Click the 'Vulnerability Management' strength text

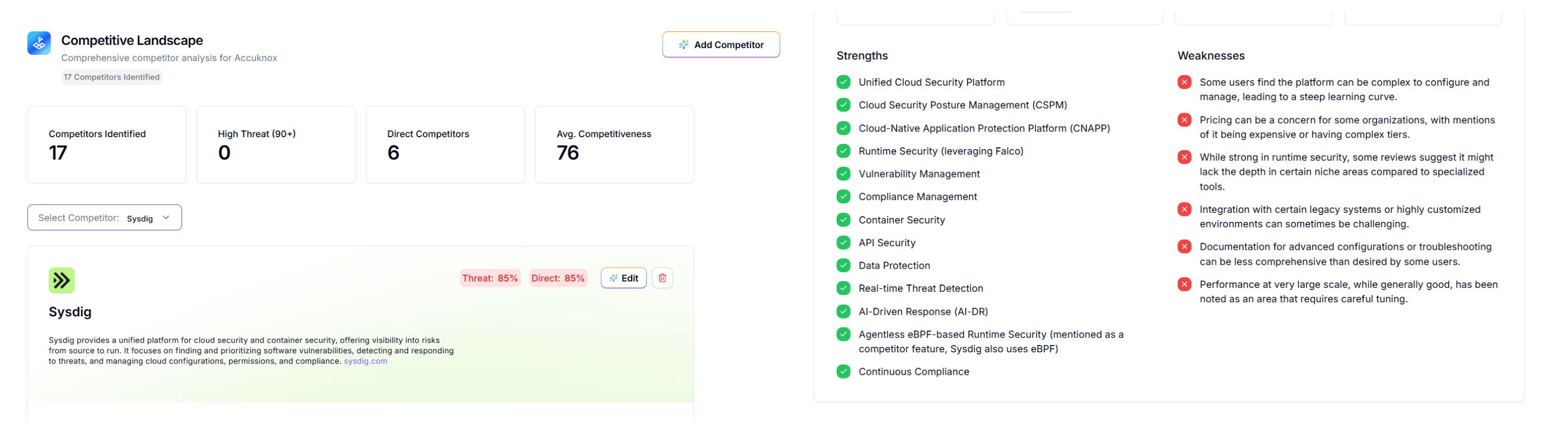pos(919,174)
